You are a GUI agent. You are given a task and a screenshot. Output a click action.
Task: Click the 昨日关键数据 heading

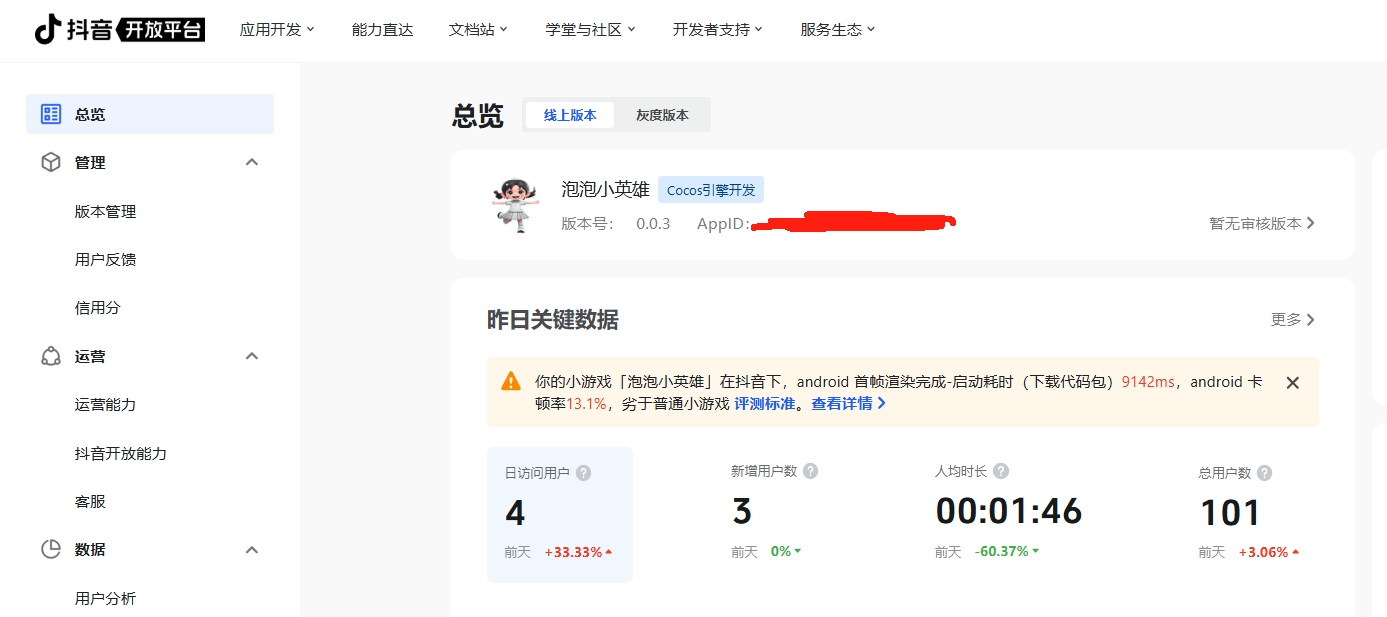click(x=552, y=320)
